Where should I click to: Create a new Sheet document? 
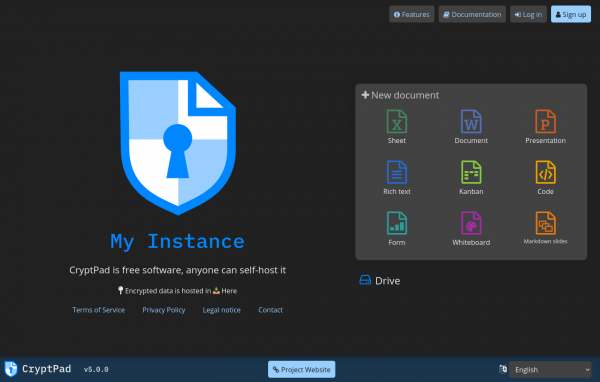[x=396, y=127]
